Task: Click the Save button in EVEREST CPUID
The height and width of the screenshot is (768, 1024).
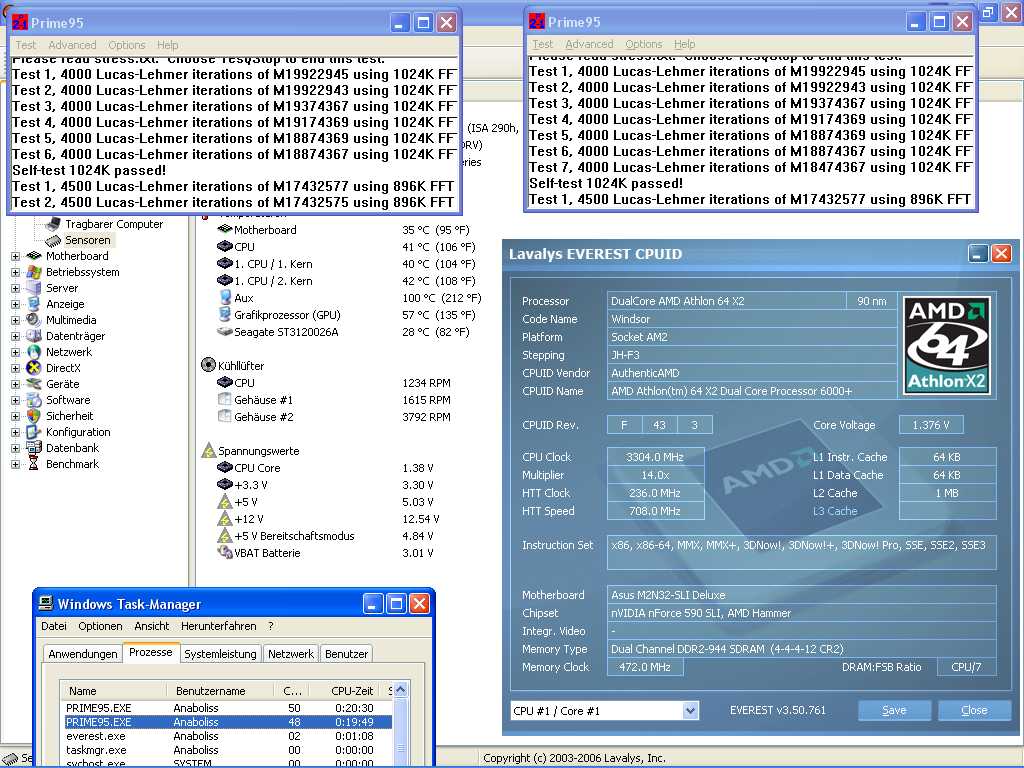Action: (x=894, y=710)
